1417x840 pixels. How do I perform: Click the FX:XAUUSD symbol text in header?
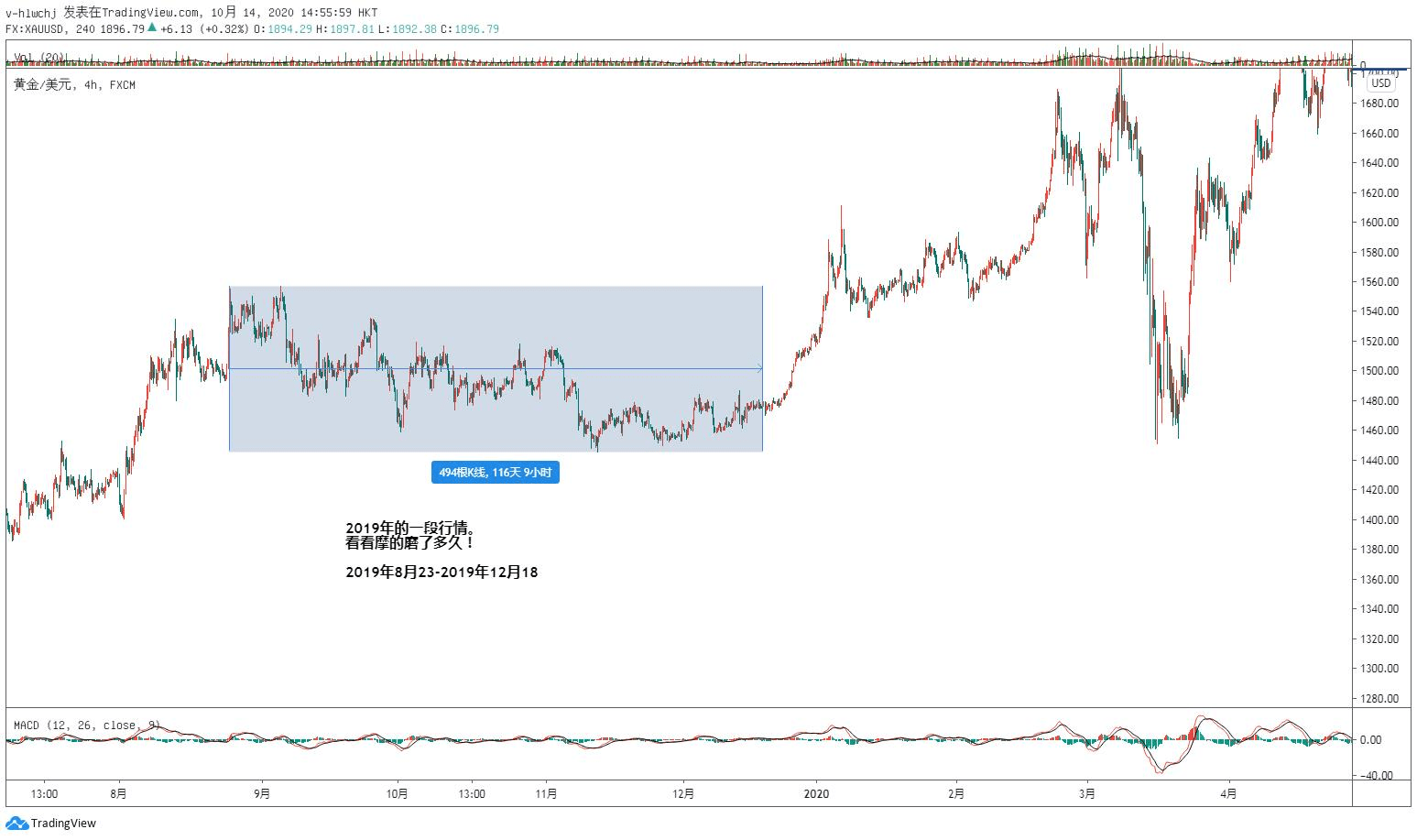[37, 28]
